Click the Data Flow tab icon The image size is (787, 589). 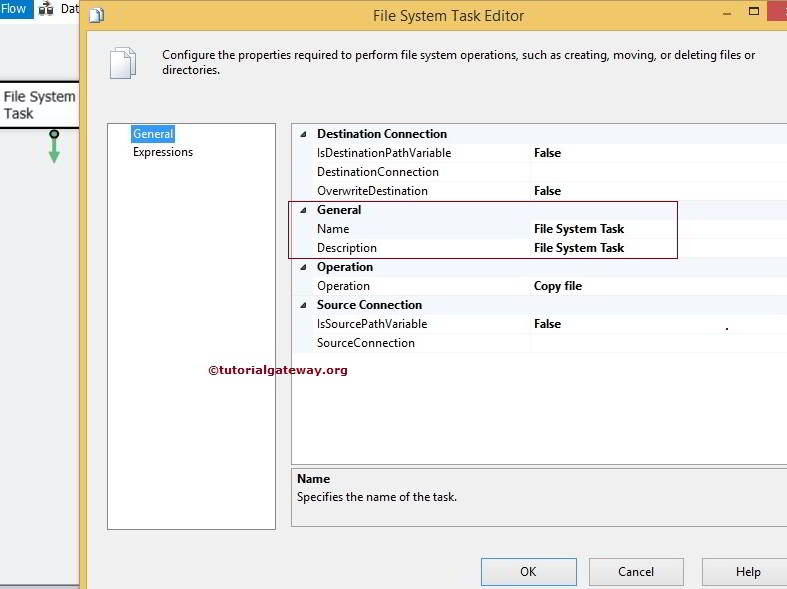(x=46, y=9)
